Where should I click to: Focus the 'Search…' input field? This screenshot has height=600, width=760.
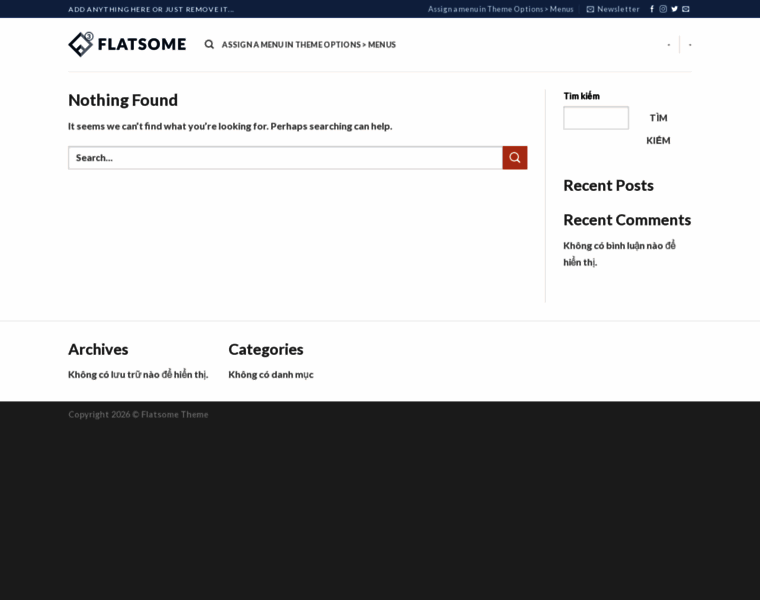point(285,157)
